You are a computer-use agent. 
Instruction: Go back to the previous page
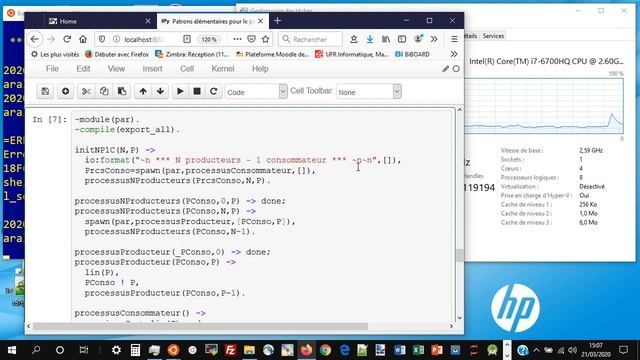[x=35, y=39]
